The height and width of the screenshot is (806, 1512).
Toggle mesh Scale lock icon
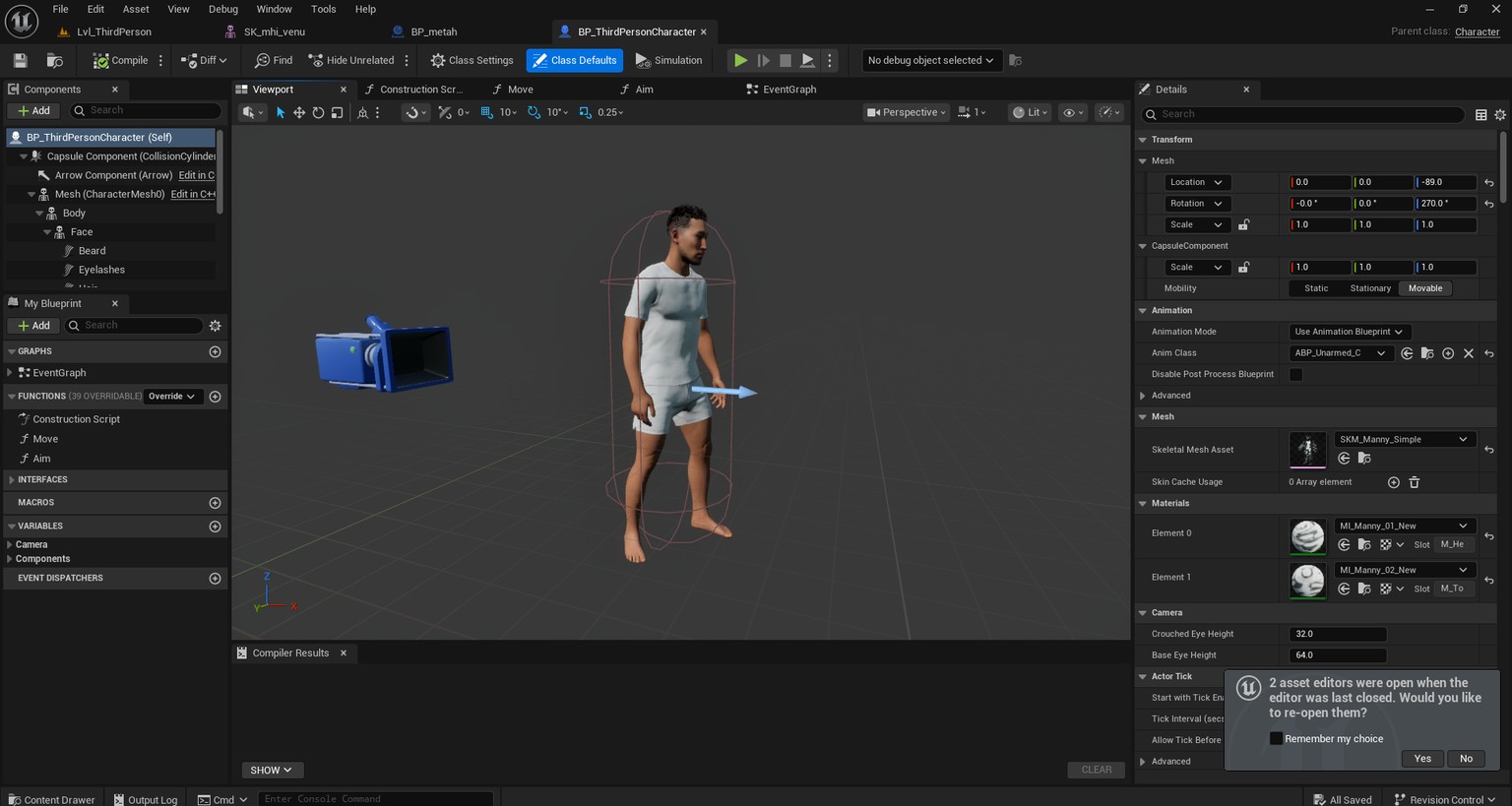click(1244, 224)
